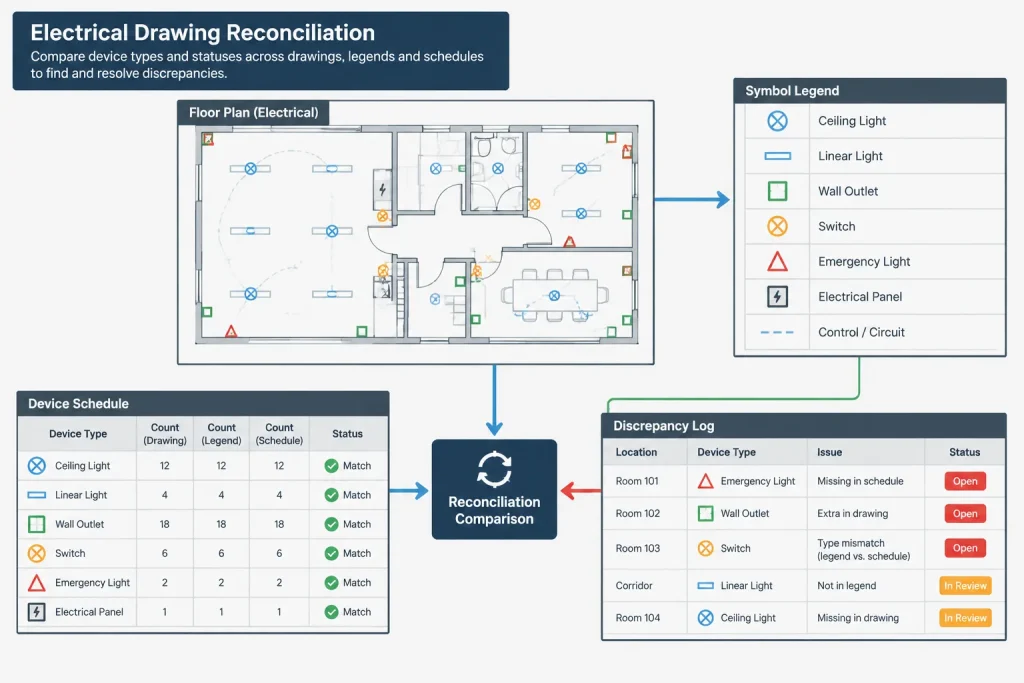Click the Wall Outlet icon in the Room 102 row

(x=705, y=513)
